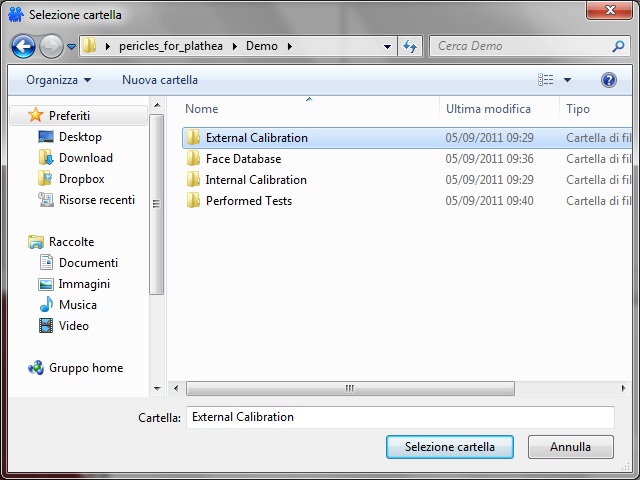
Task: Click Gruppo home in navigation pane
Action: [85, 368]
